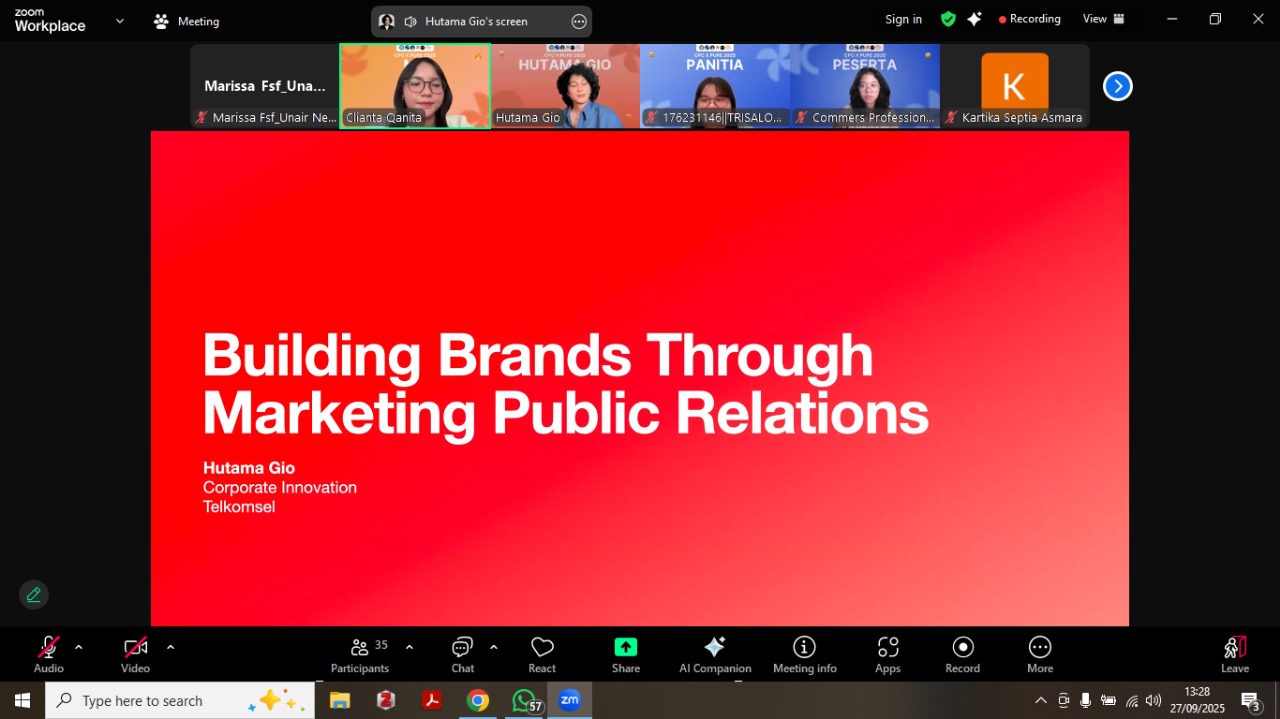Click the Meeting tab

(187, 21)
